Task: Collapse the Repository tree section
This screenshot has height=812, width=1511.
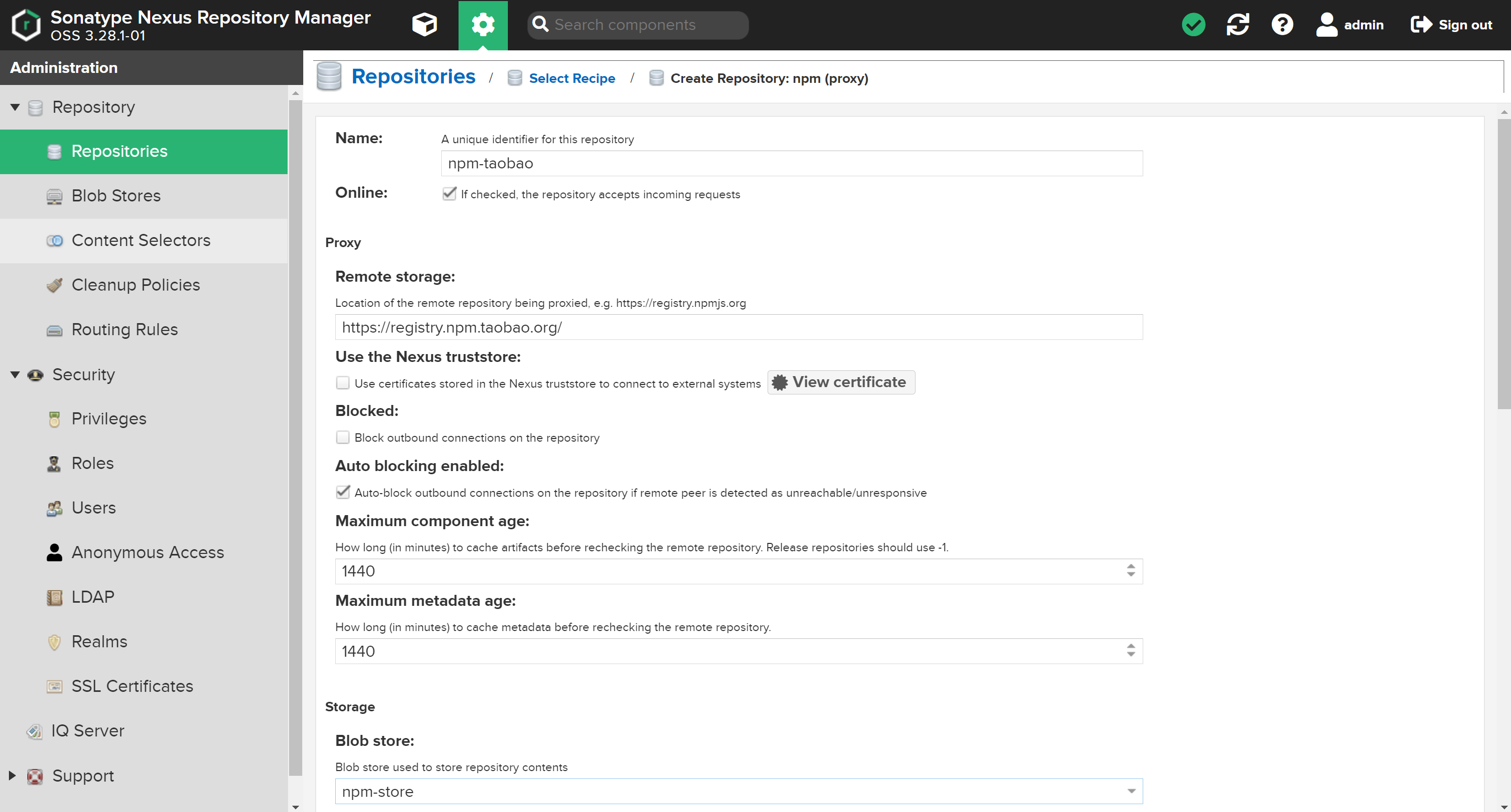Action: (15, 108)
